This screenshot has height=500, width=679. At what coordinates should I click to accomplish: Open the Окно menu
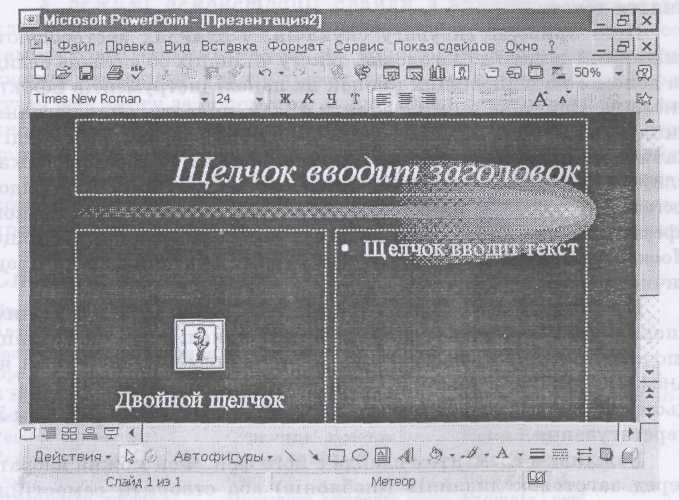[521, 46]
